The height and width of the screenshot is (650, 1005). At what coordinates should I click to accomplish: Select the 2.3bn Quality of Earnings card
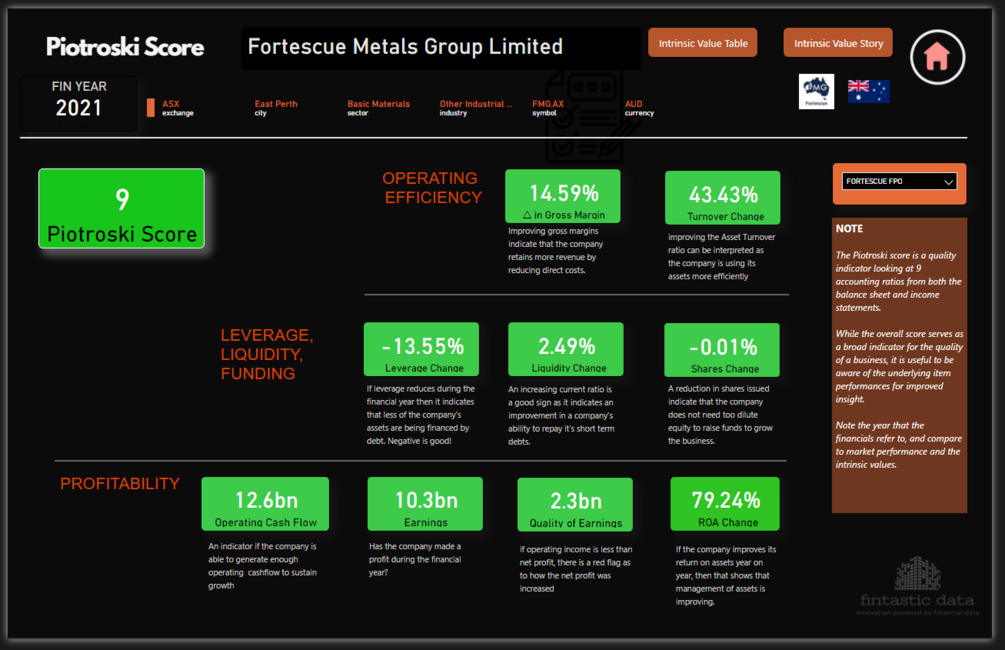click(x=575, y=504)
